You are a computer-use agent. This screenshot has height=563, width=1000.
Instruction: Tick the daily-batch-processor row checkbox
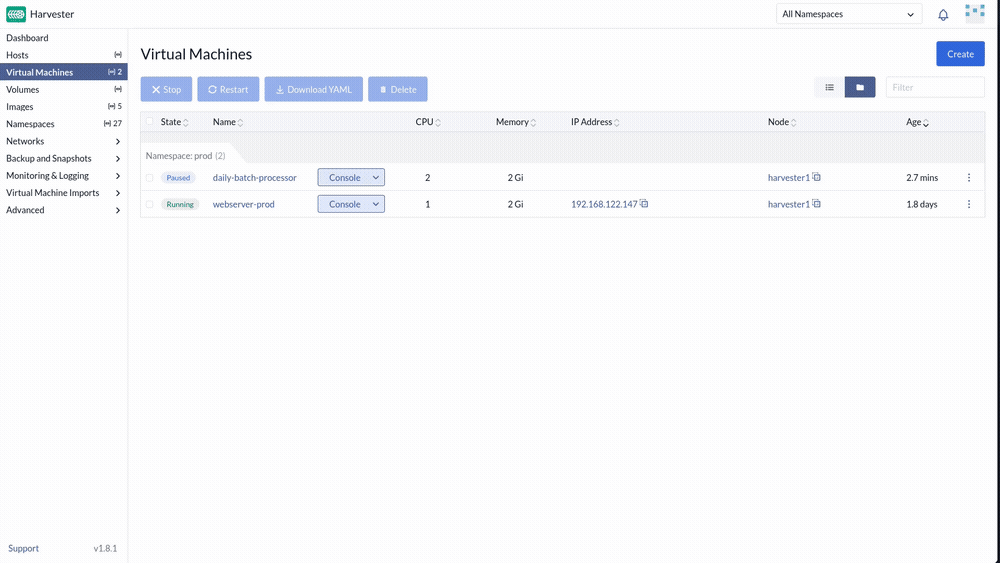pos(149,178)
